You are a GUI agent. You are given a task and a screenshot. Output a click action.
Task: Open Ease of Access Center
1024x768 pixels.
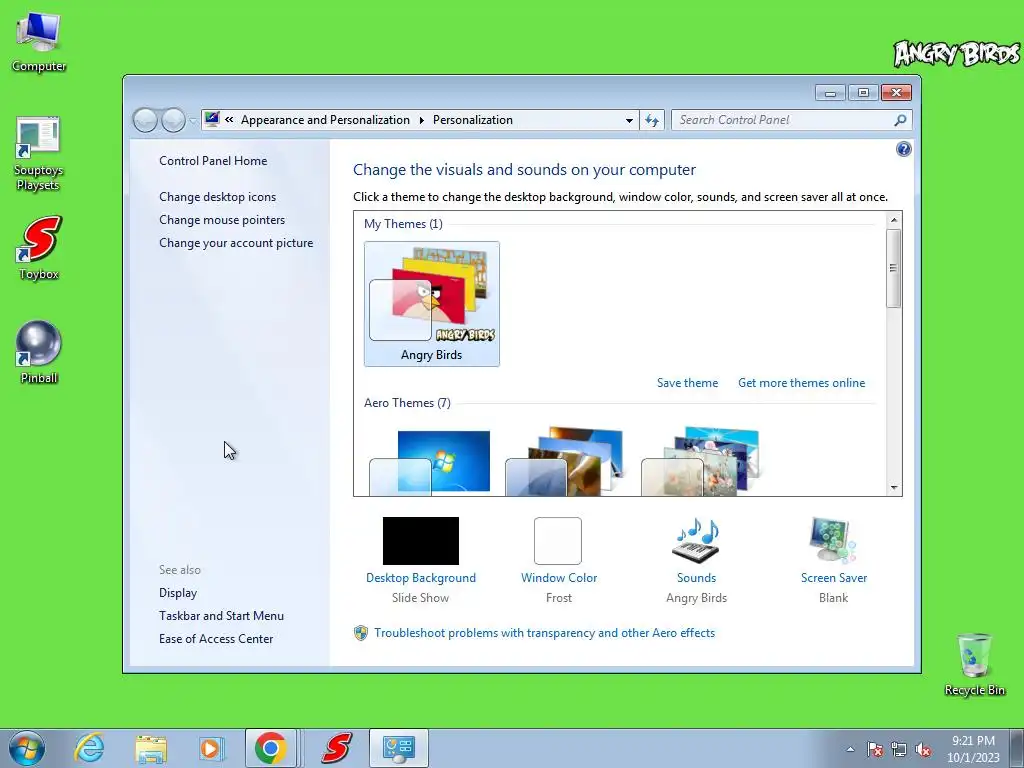(x=216, y=639)
